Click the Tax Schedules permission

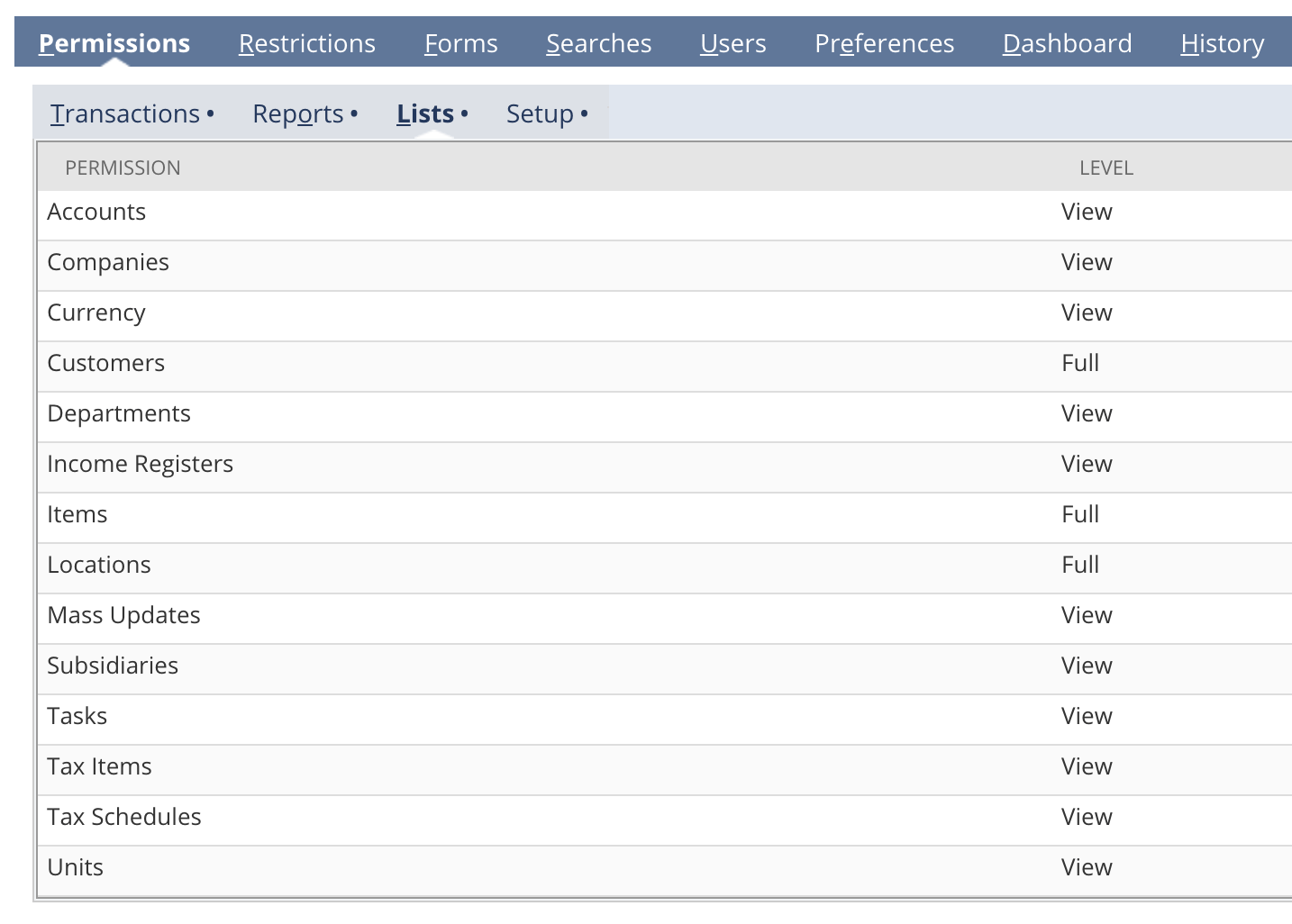(x=124, y=817)
